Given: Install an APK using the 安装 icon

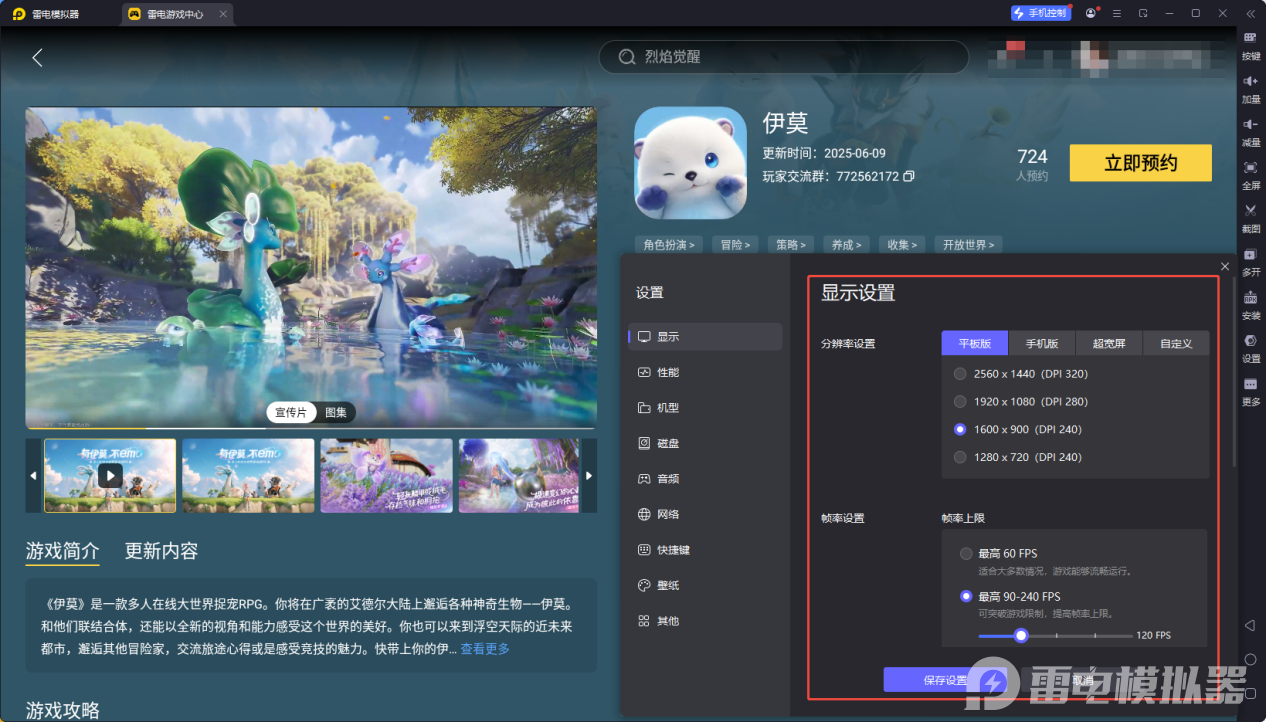Looking at the screenshot, I should [x=1250, y=305].
